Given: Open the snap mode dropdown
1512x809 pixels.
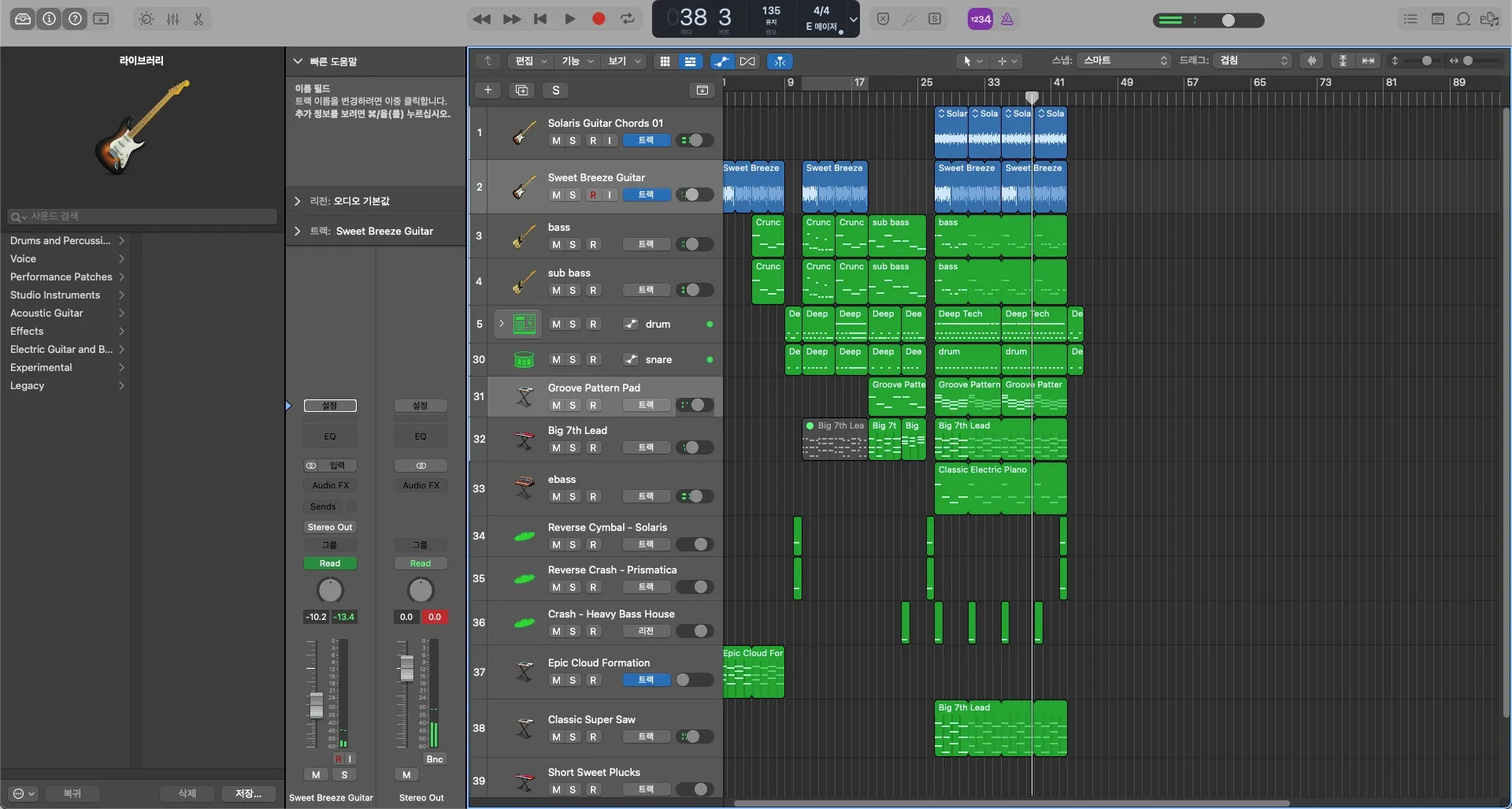Looking at the screenshot, I should [x=1125, y=61].
